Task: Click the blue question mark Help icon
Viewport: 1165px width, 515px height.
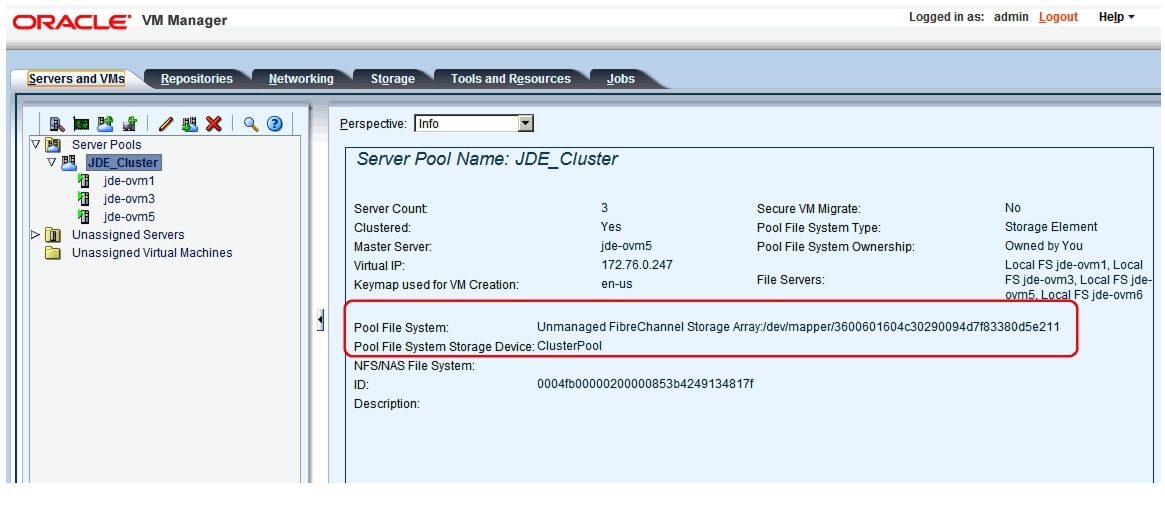Action: coord(275,124)
